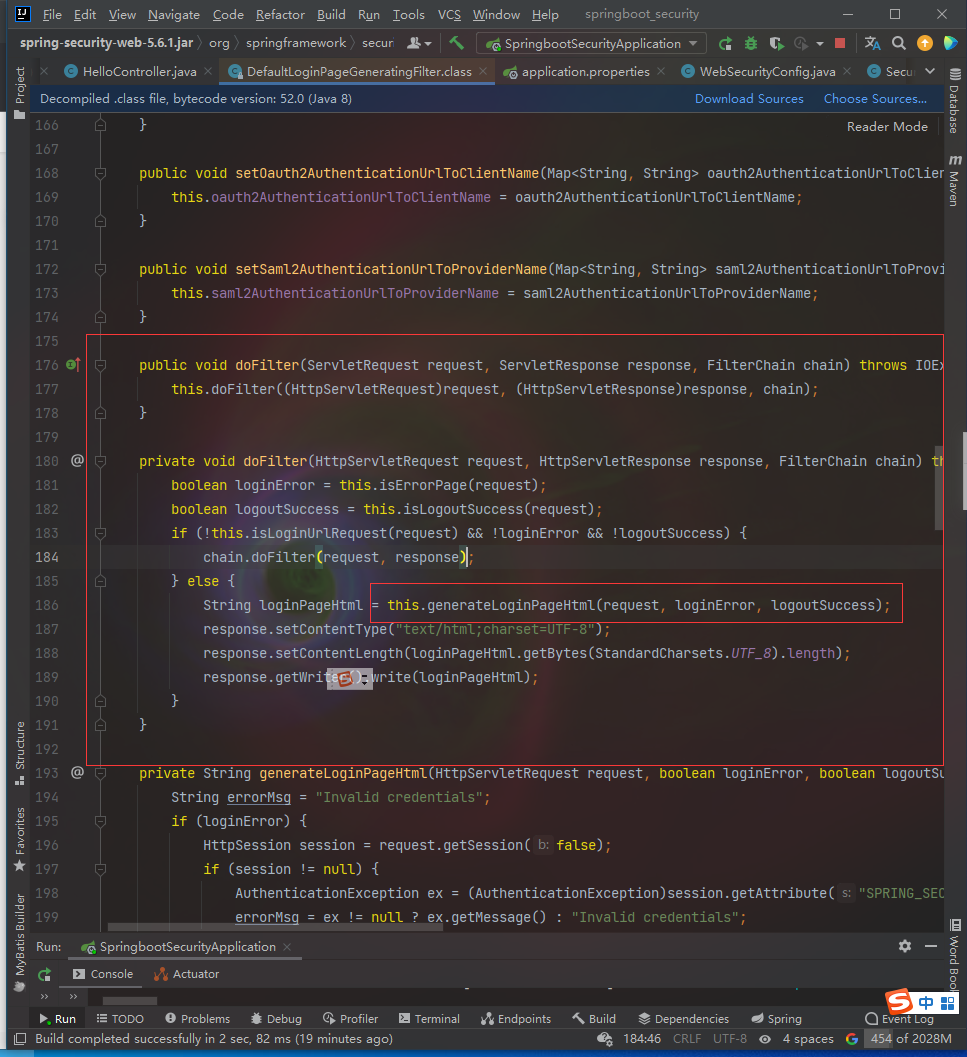Screen dimensions: 967x1057
Task: Open the Maven tool window
Action: point(955,181)
